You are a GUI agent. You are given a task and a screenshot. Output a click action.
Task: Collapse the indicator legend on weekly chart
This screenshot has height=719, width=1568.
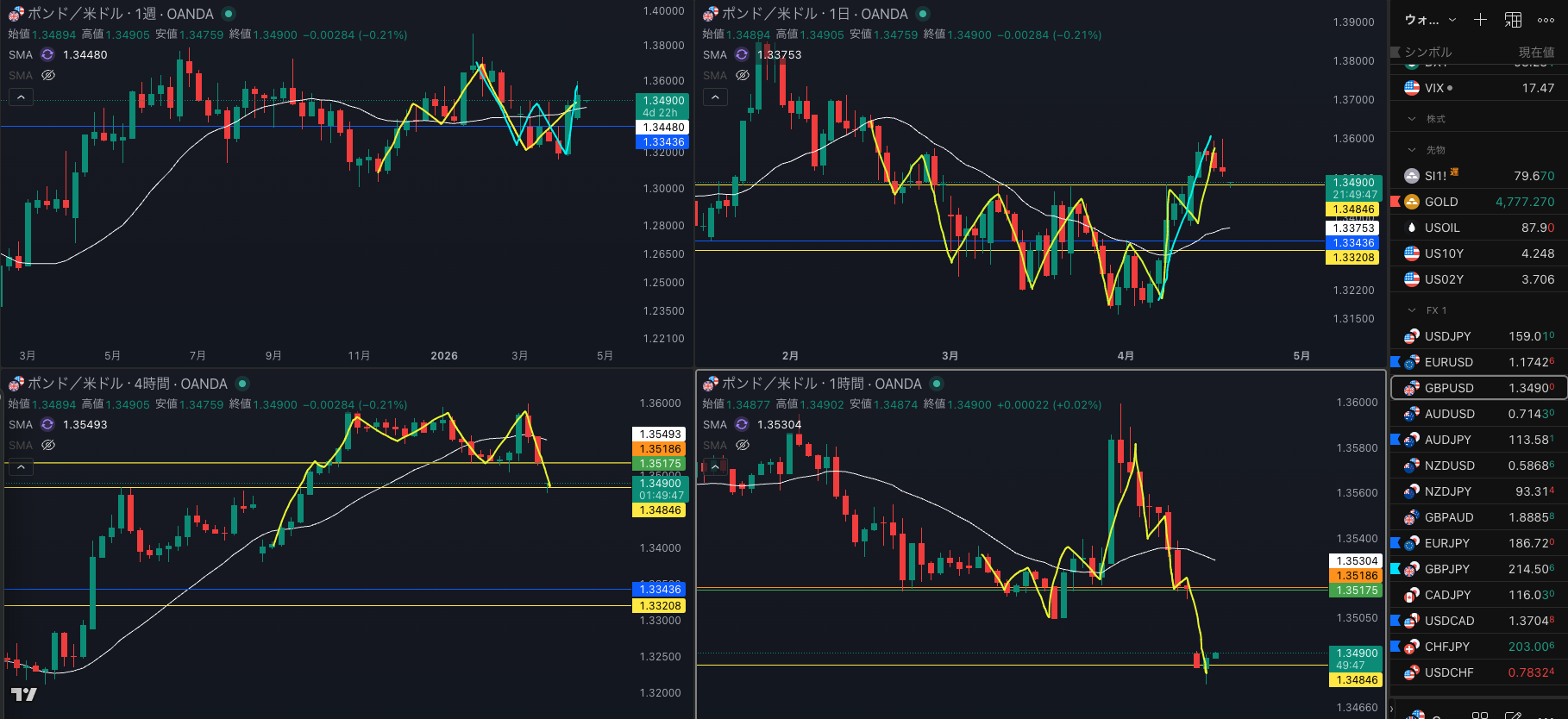21,97
